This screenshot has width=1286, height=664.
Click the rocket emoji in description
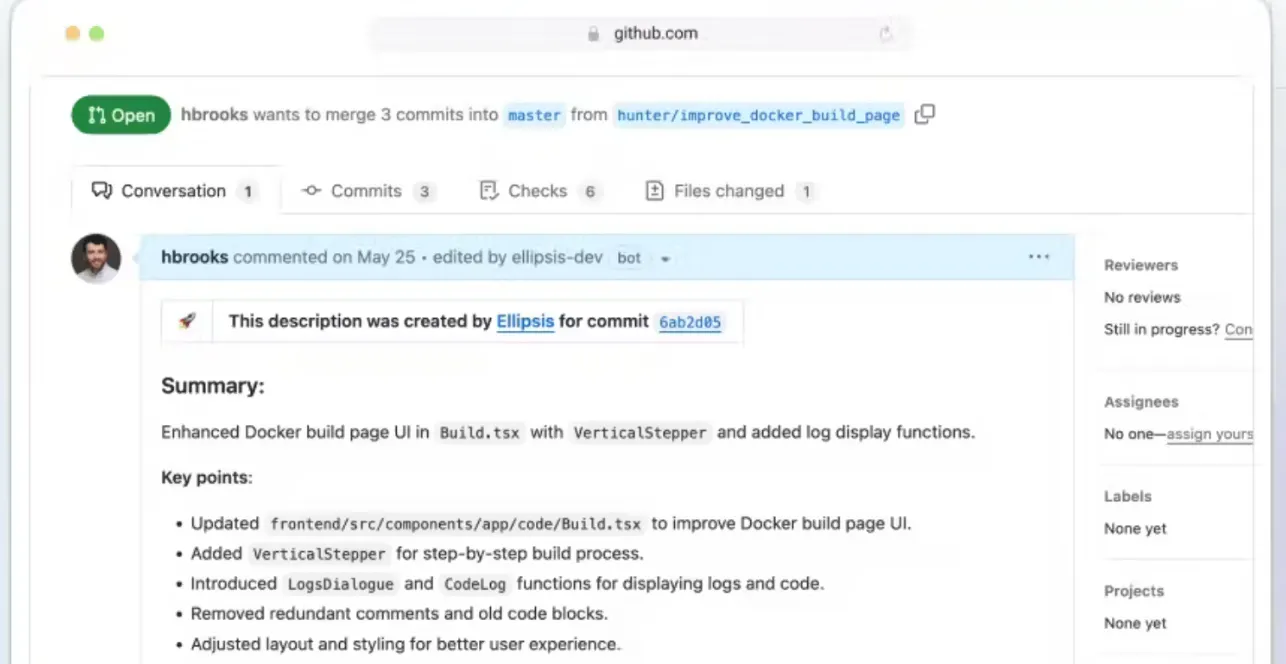(x=187, y=321)
